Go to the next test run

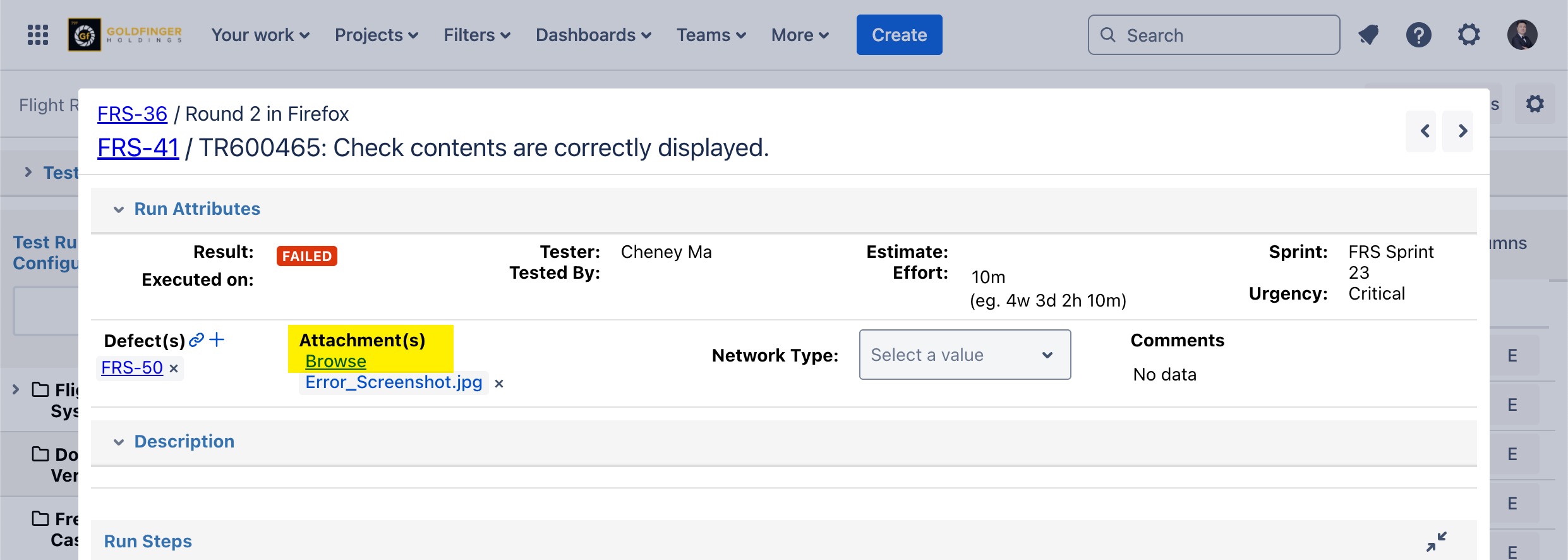coord(1462,131)
